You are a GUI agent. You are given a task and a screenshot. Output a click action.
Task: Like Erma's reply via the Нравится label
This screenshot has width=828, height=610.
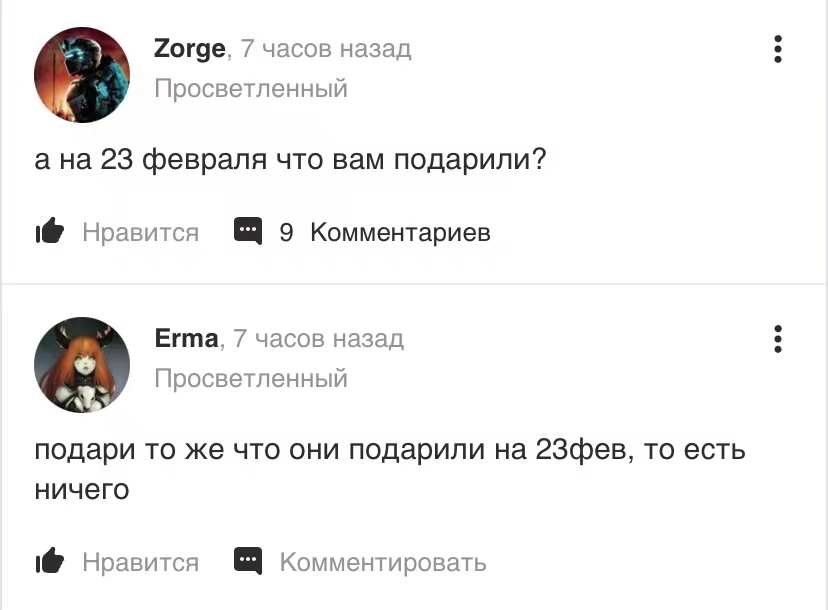[140, 562]
